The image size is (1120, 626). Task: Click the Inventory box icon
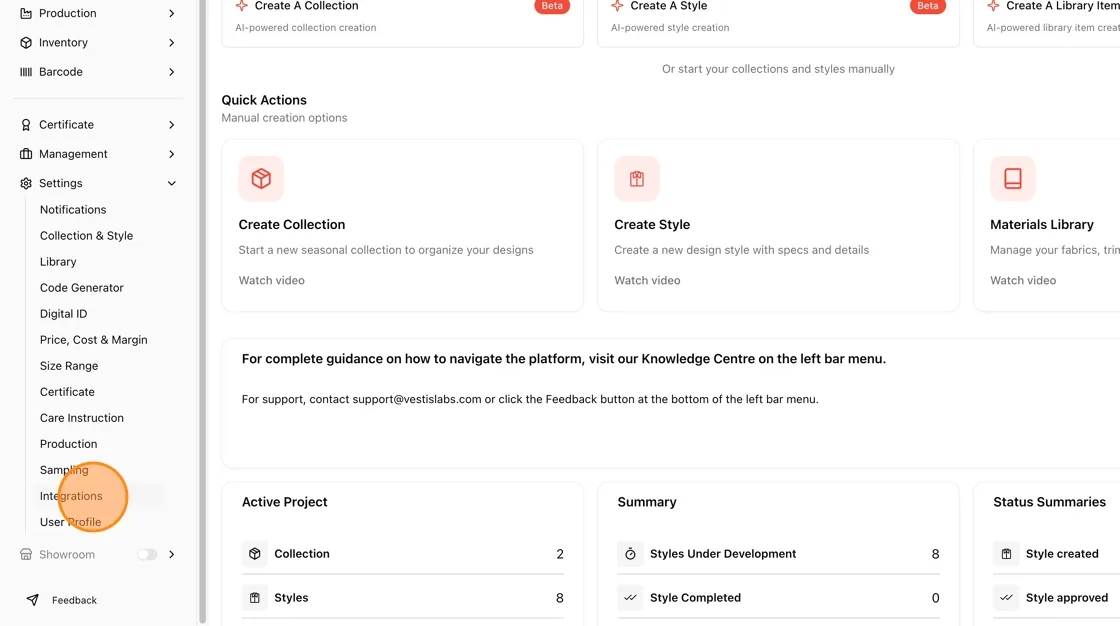tap(26, 42)
